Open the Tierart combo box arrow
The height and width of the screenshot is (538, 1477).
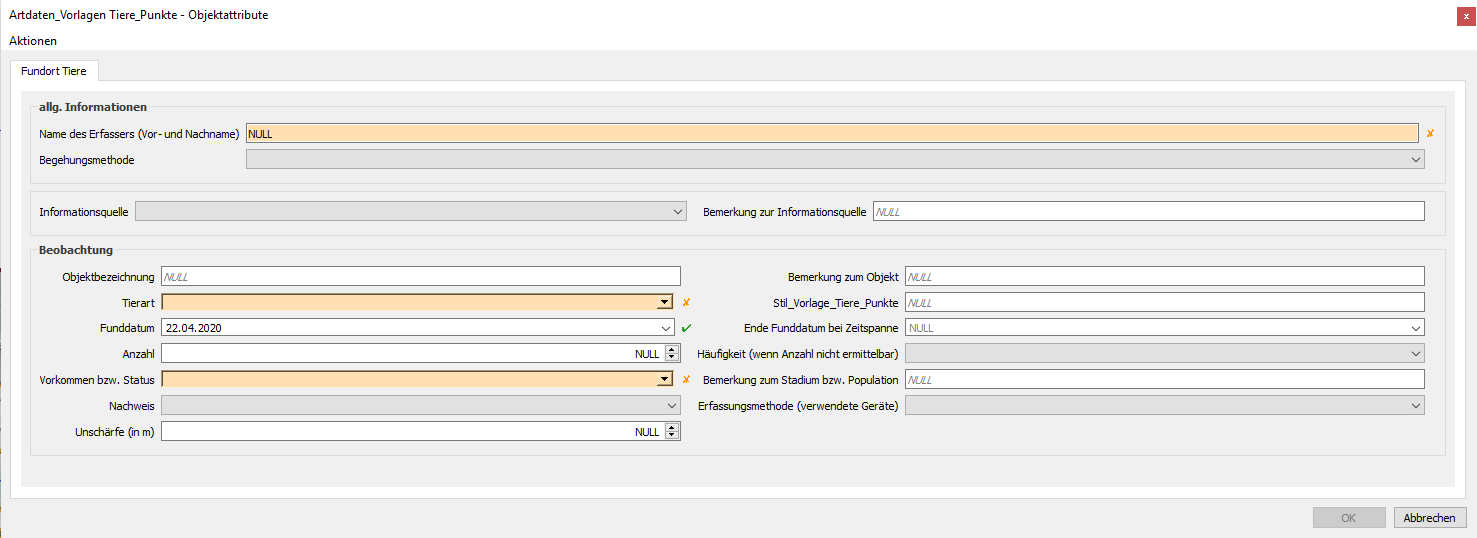(664, 302)
